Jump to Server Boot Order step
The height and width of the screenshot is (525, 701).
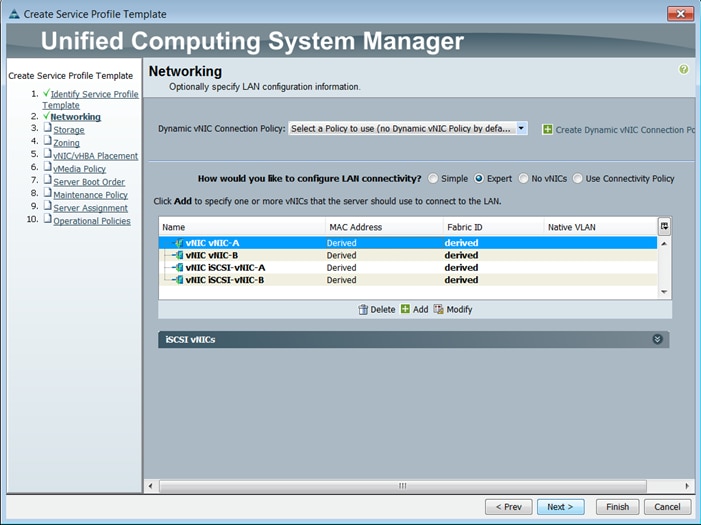click(89, 182)
